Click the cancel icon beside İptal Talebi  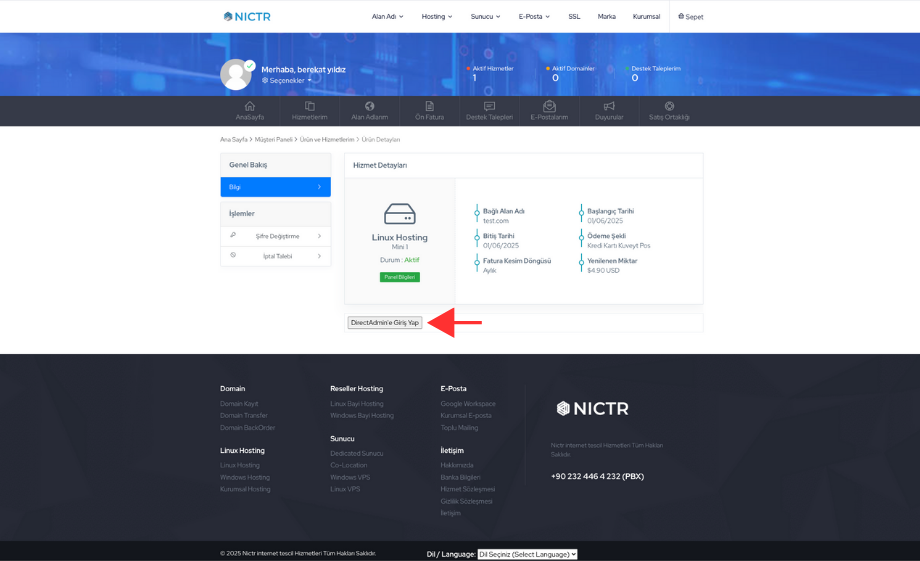pos(233,255)
